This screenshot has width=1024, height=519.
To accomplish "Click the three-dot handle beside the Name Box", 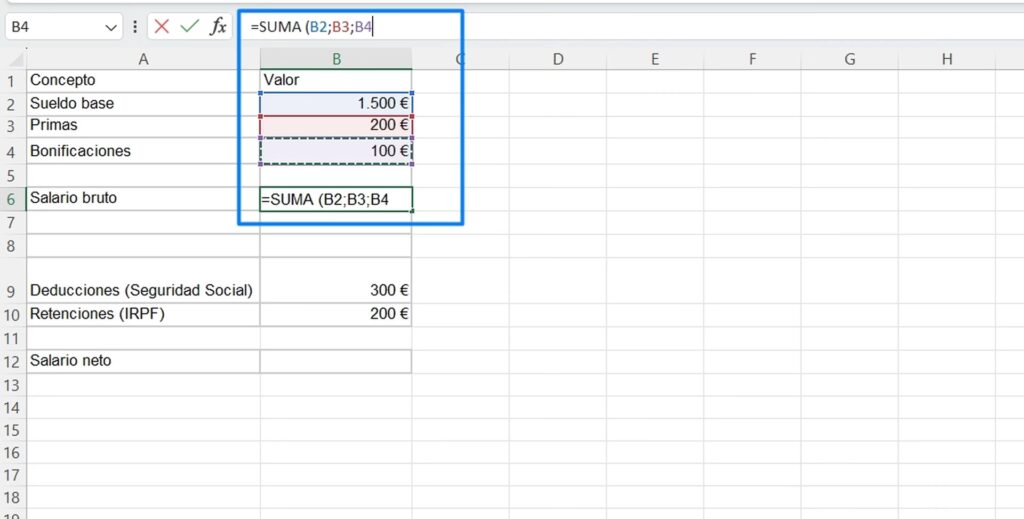I will (x=135, y=27).
